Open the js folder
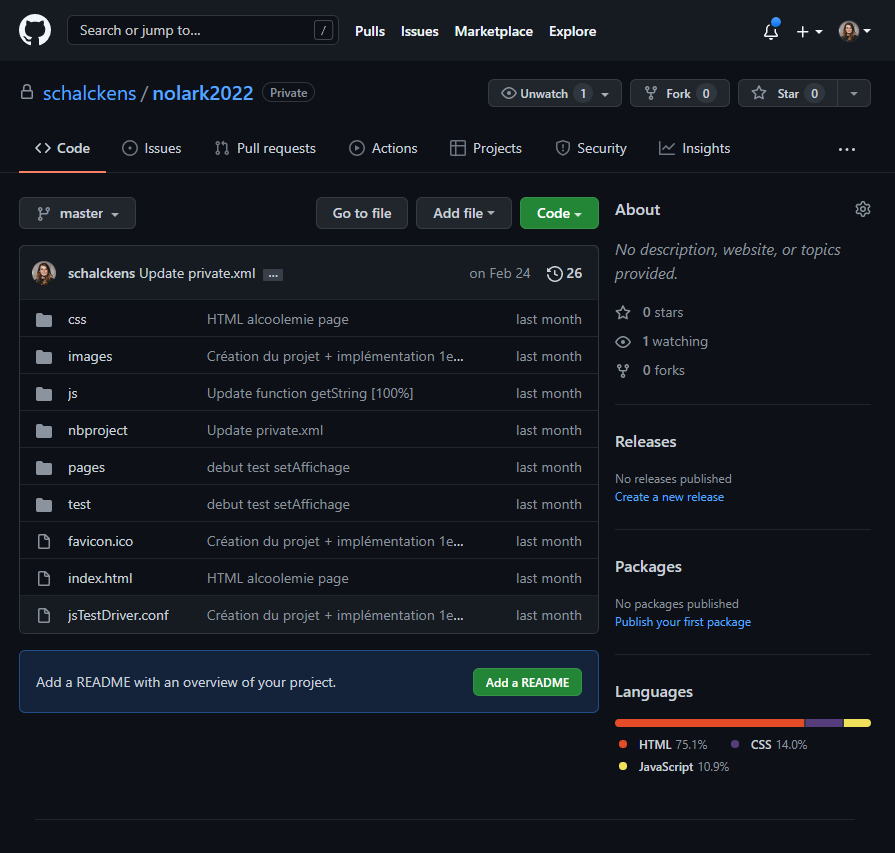 coord(72,393)
